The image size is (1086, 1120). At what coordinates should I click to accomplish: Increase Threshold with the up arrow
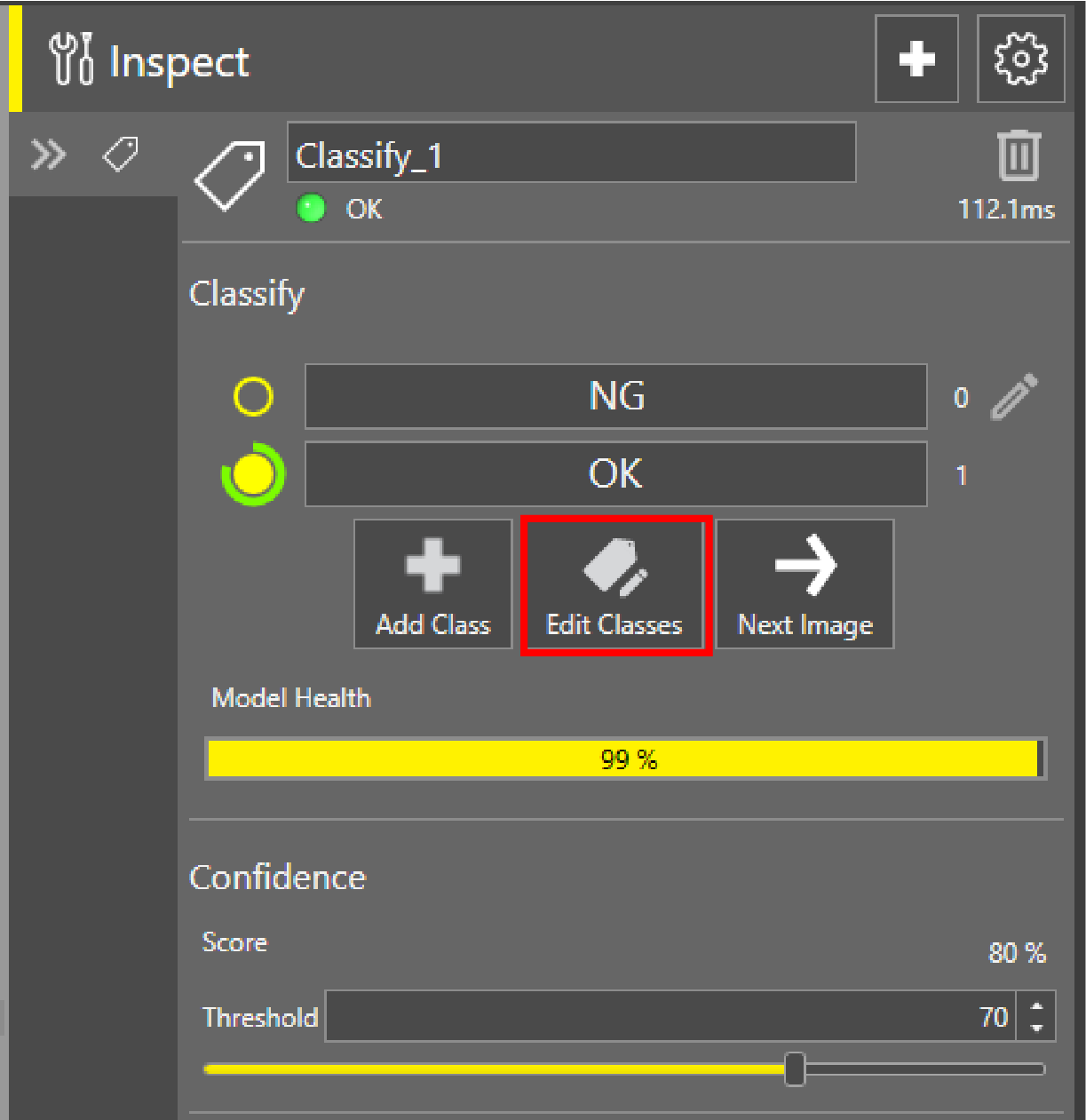tap(1036, 1006)
